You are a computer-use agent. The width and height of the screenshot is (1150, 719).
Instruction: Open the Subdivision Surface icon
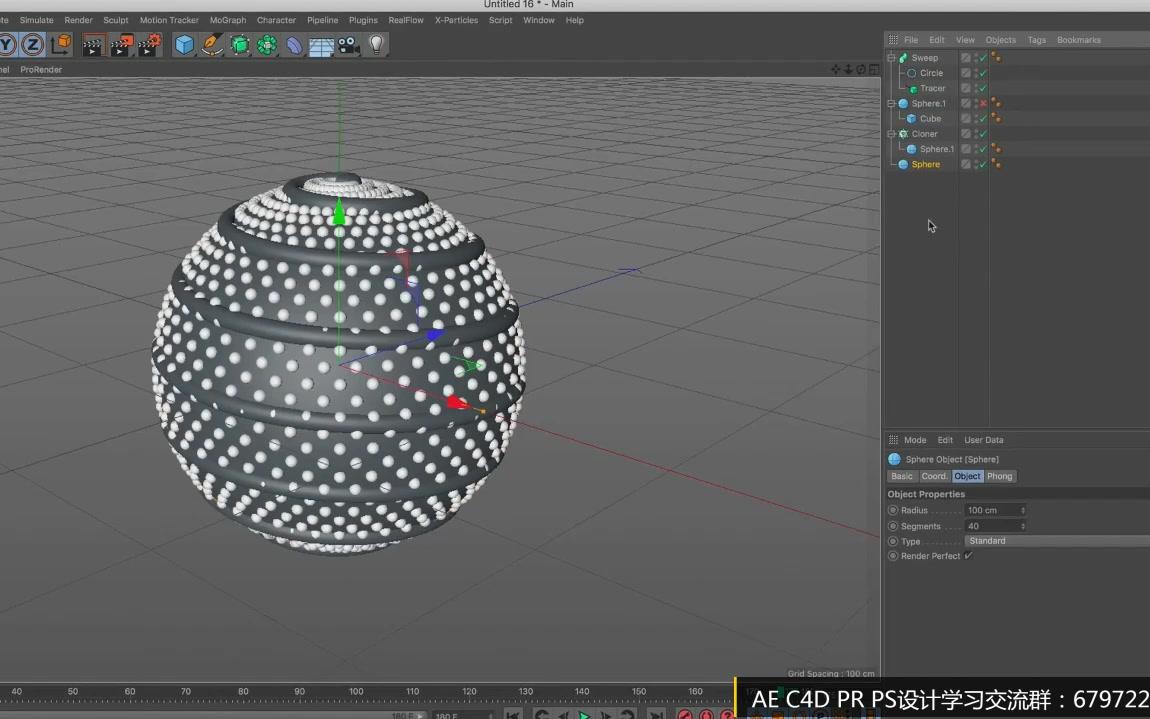pos(240,45)
